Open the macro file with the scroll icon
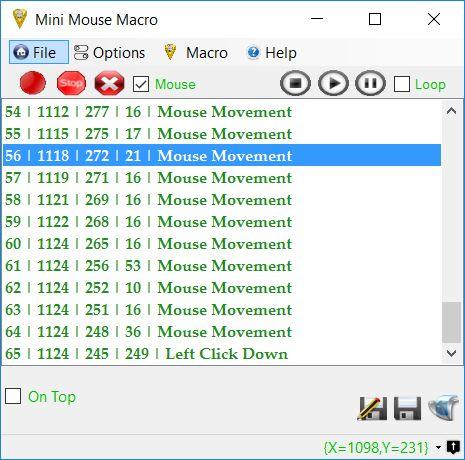This screenshot has width=465, height=460. click(x=444, y=407)
